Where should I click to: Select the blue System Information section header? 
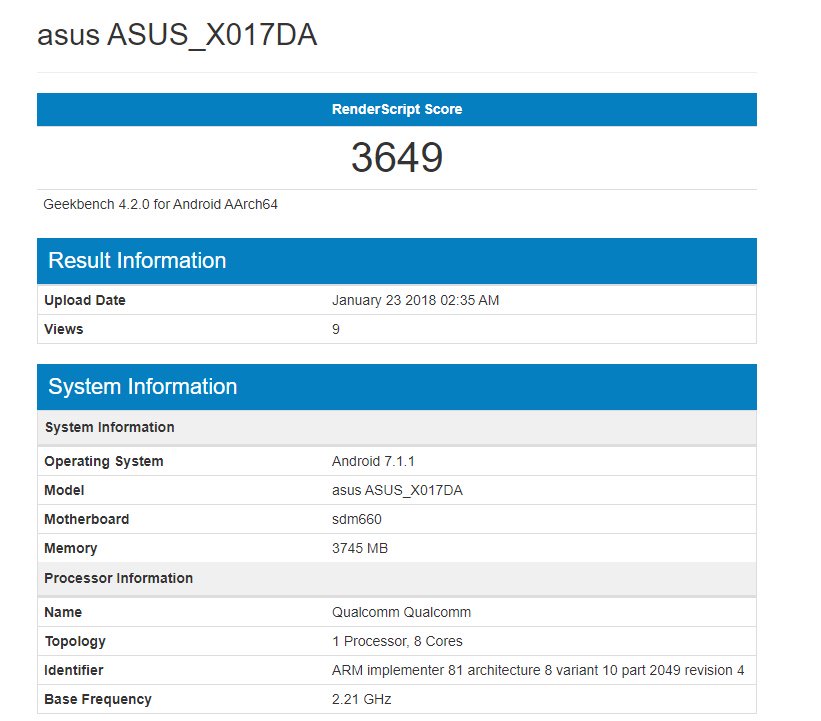(143, 387)
